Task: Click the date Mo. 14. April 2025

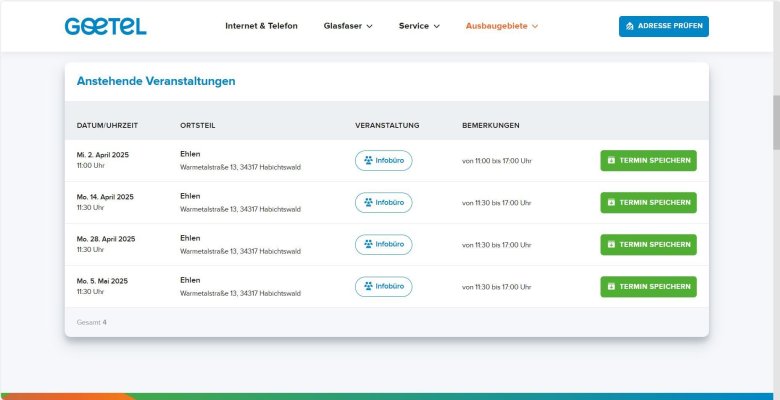Action: [x=105, y=197]
